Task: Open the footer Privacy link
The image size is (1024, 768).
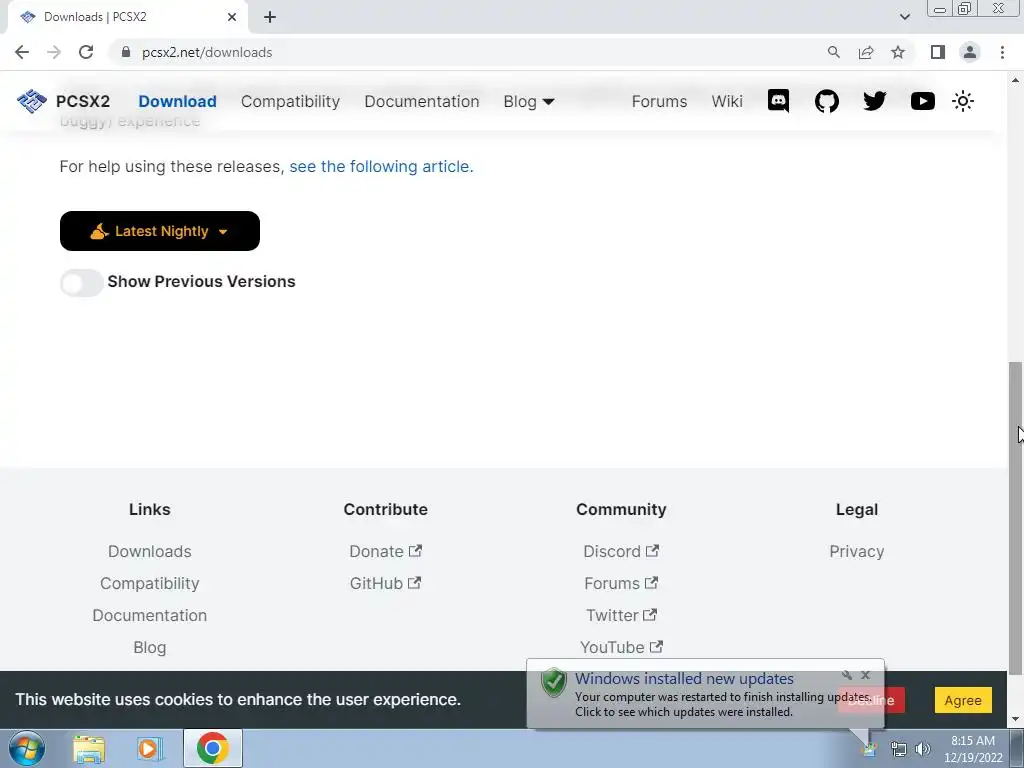Action: pyautogui.click(x=857, y=551)
